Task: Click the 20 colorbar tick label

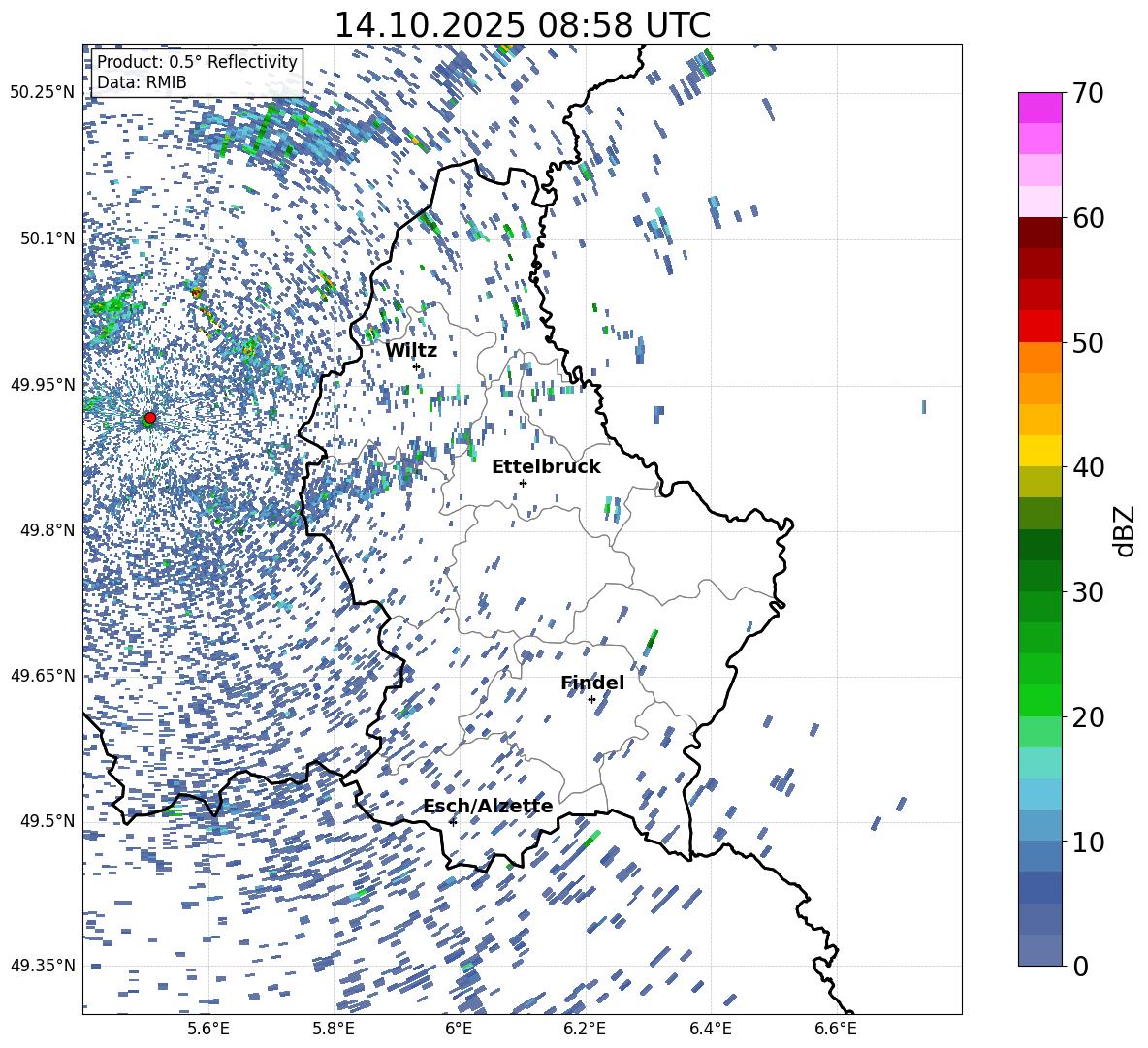Action: [x=1089, y=716]
